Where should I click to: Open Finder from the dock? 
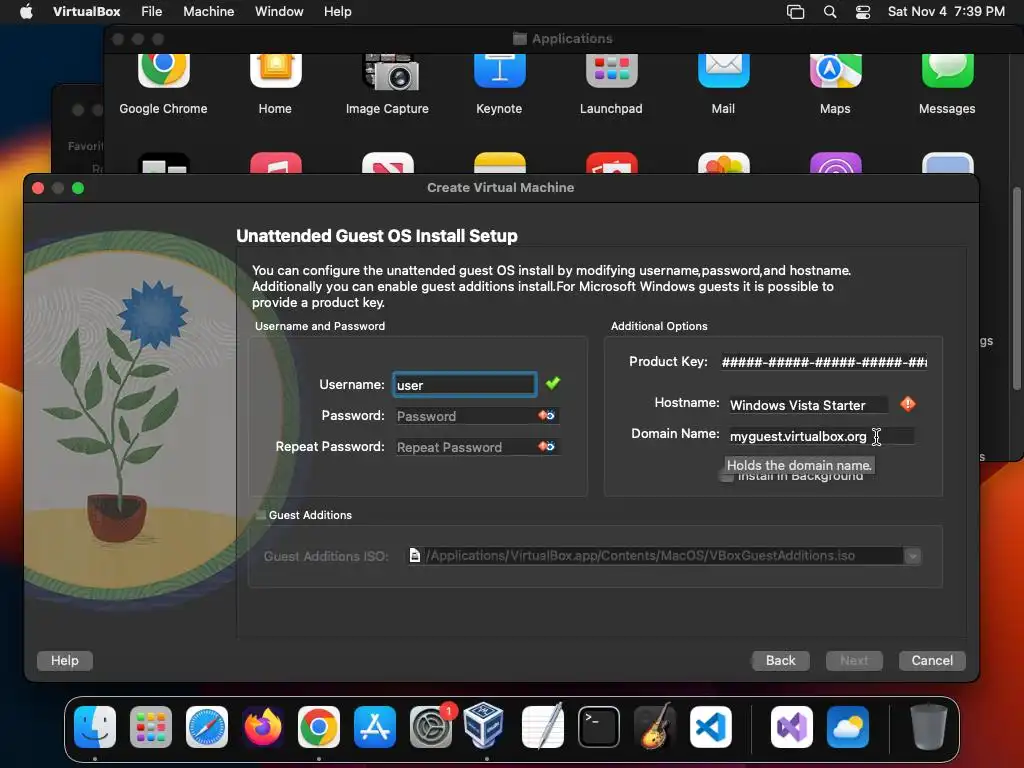pos(95,727)
